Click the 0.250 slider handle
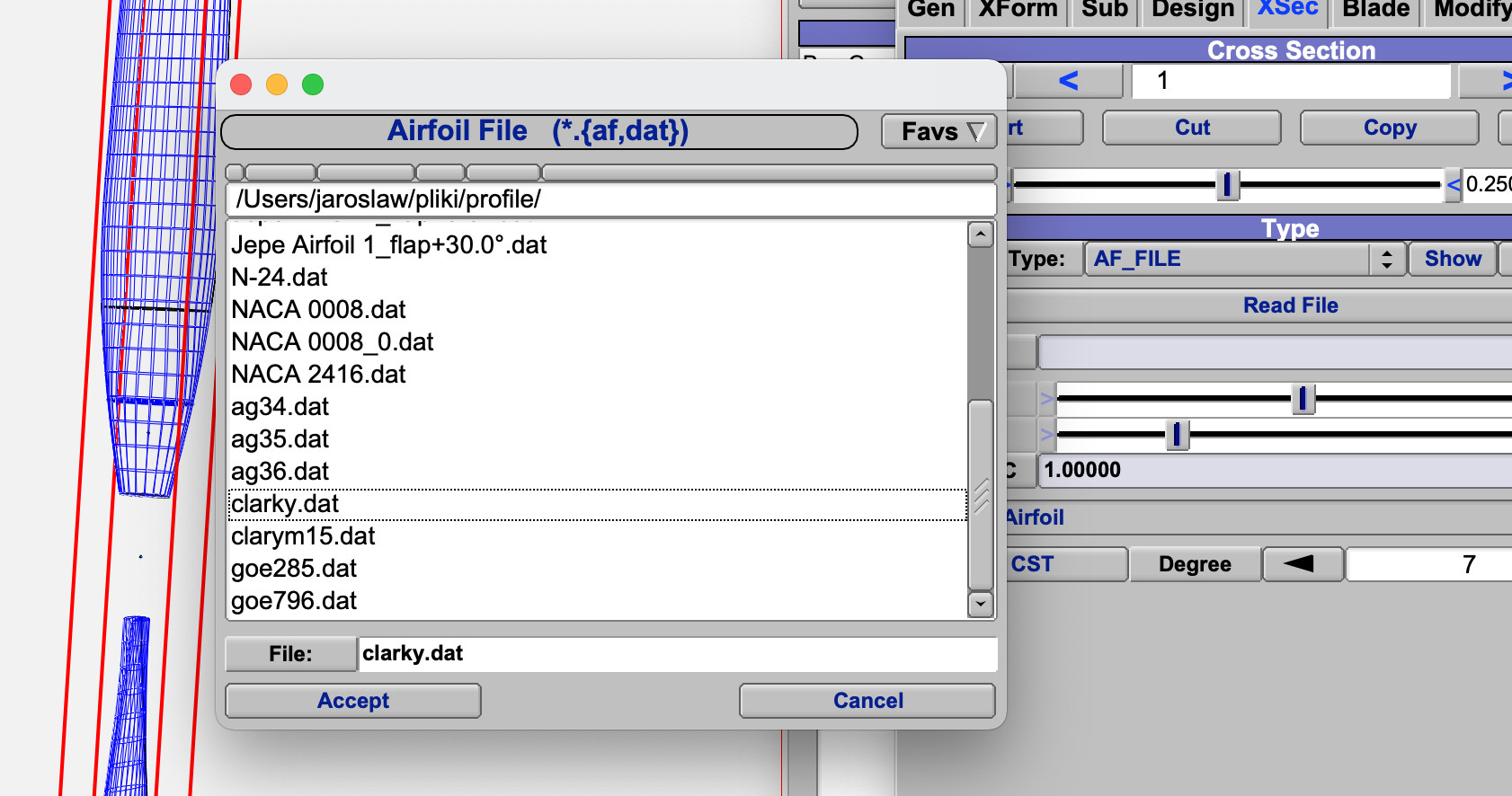Viewport: 1512px width, 796px height. coord(1227,185)
